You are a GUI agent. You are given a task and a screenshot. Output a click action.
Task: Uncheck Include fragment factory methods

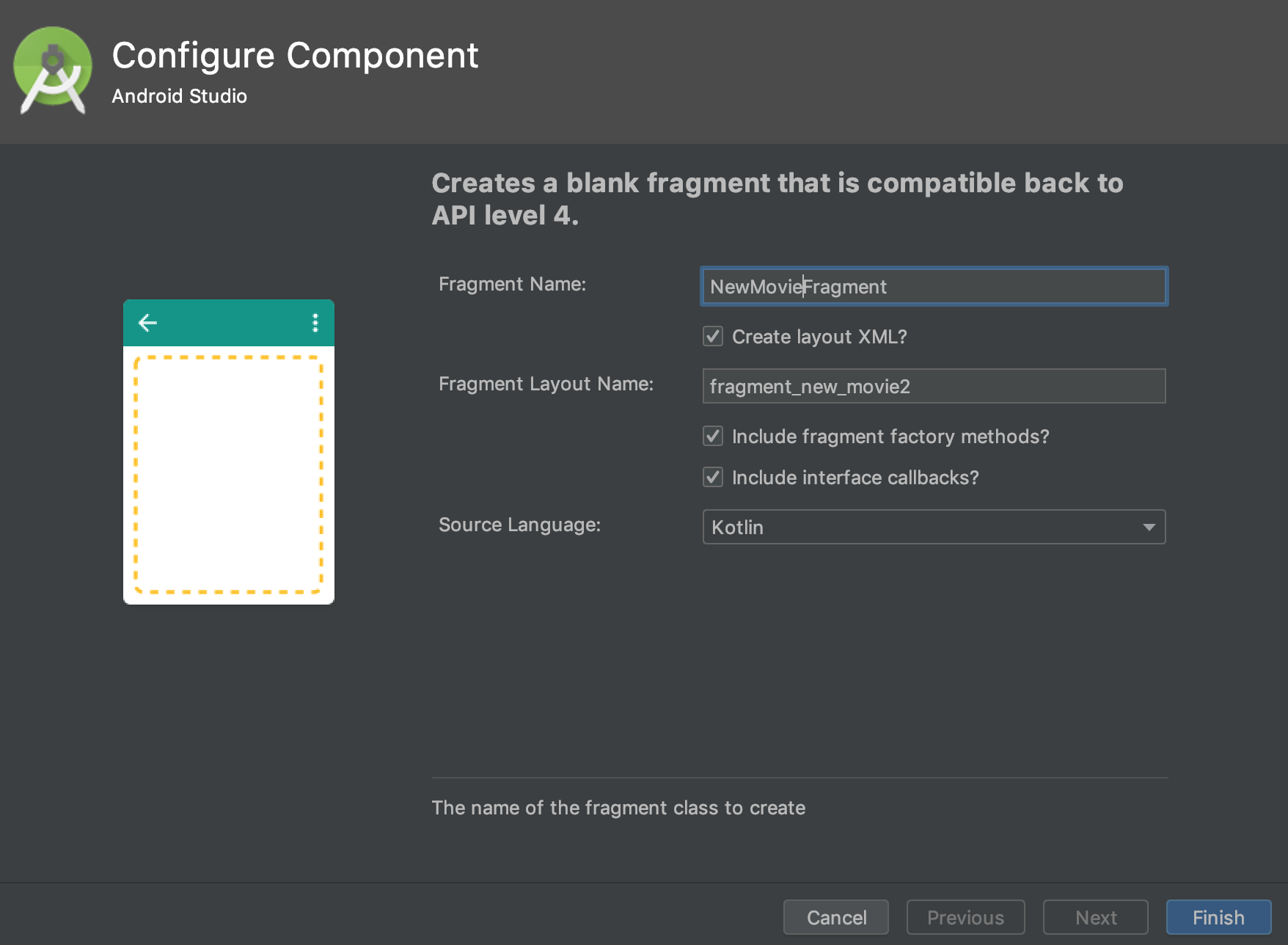pyautogui.click(x=713, y=437)
